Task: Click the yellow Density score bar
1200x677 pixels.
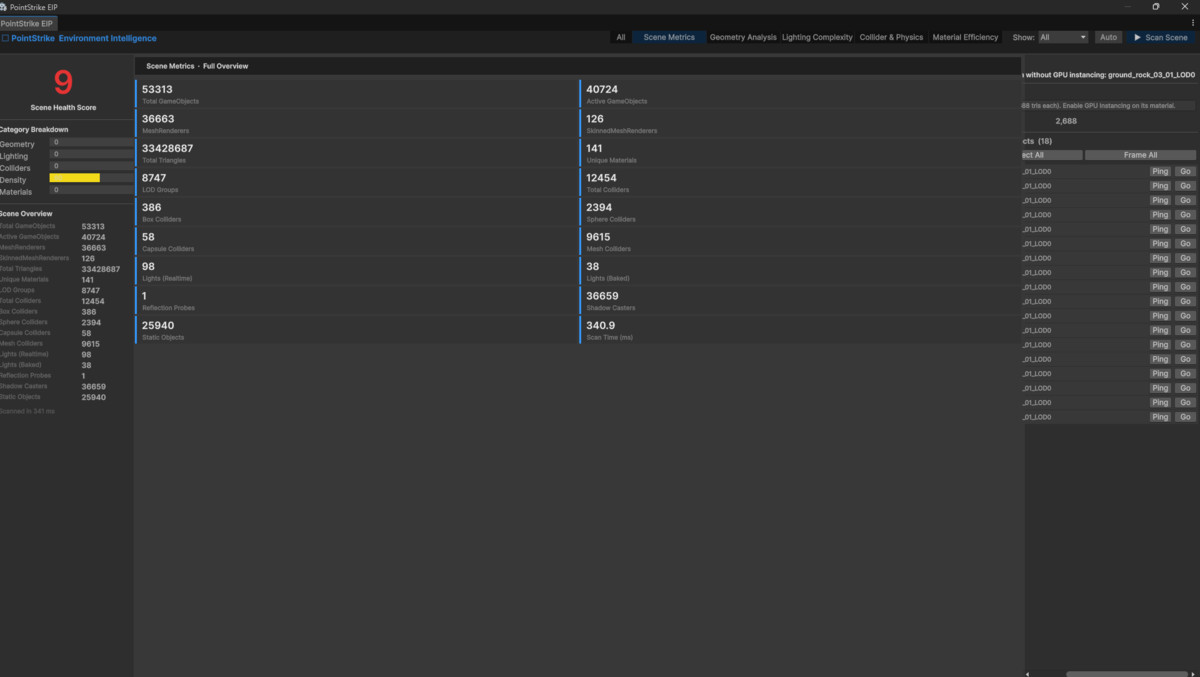Action: (75, 178)
